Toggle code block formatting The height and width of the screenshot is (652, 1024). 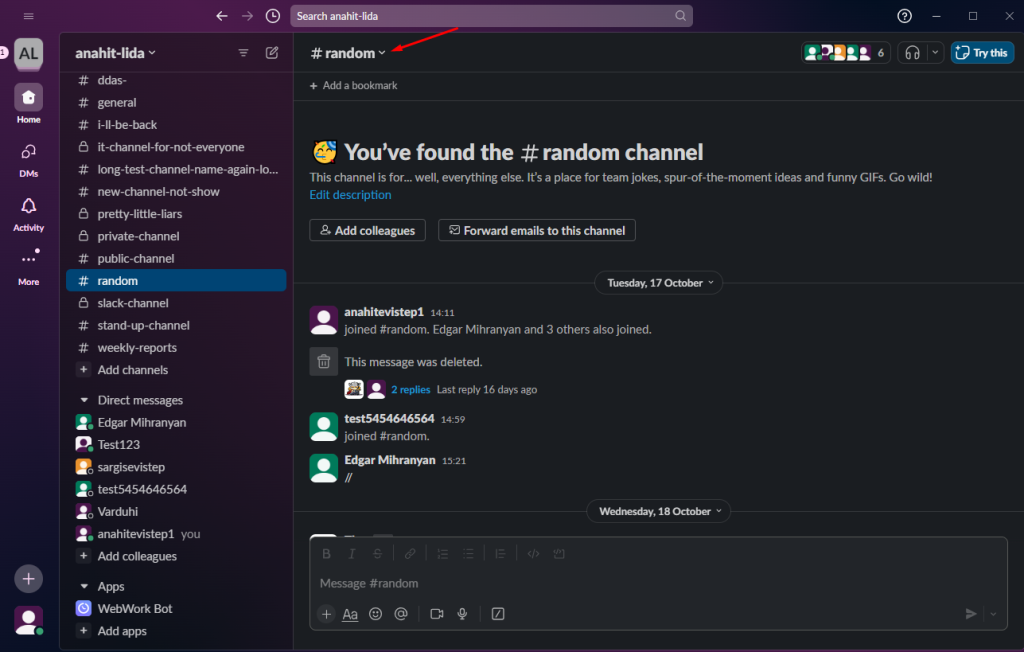[x=559, y=554]
